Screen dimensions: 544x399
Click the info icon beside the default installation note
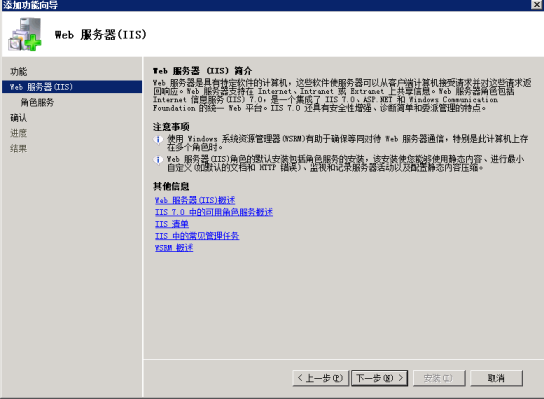[158, 160]
